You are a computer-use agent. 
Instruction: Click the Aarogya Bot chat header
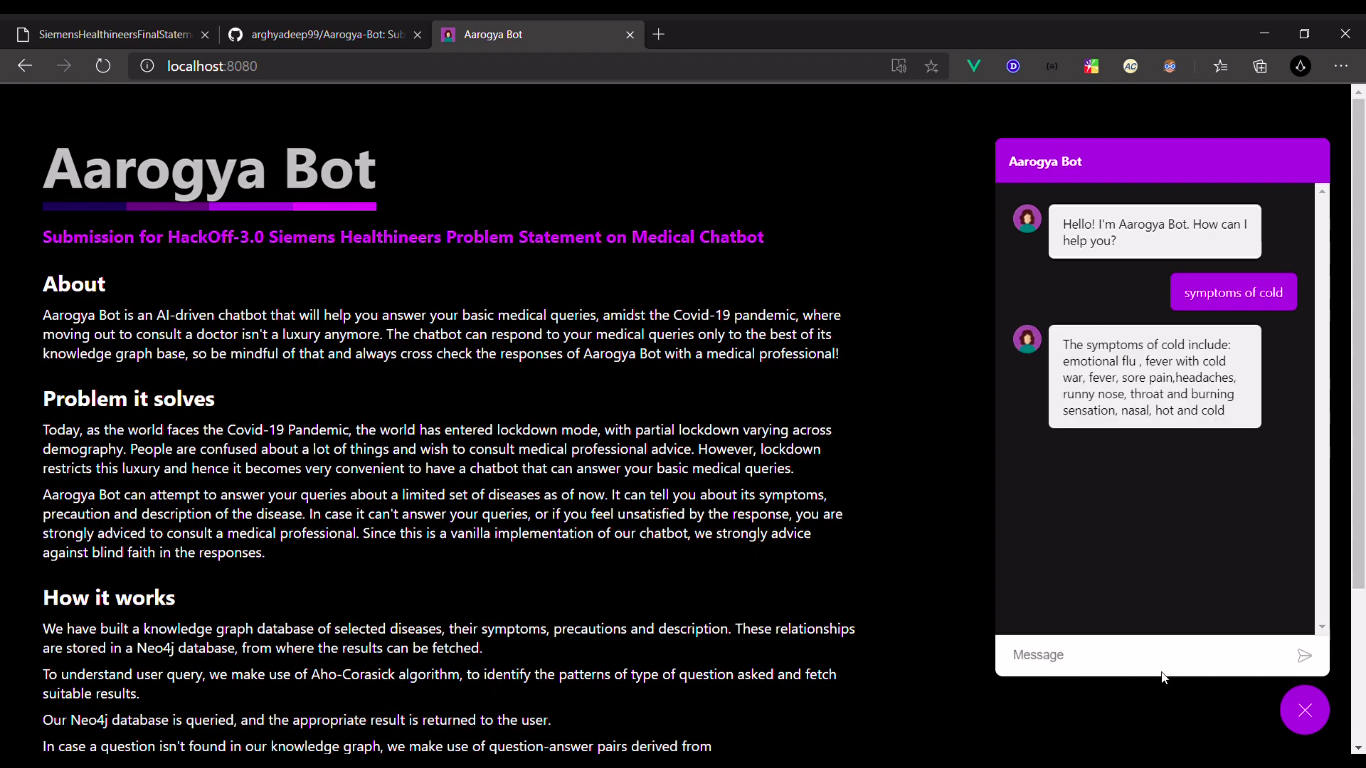[x=1162, y=161]
